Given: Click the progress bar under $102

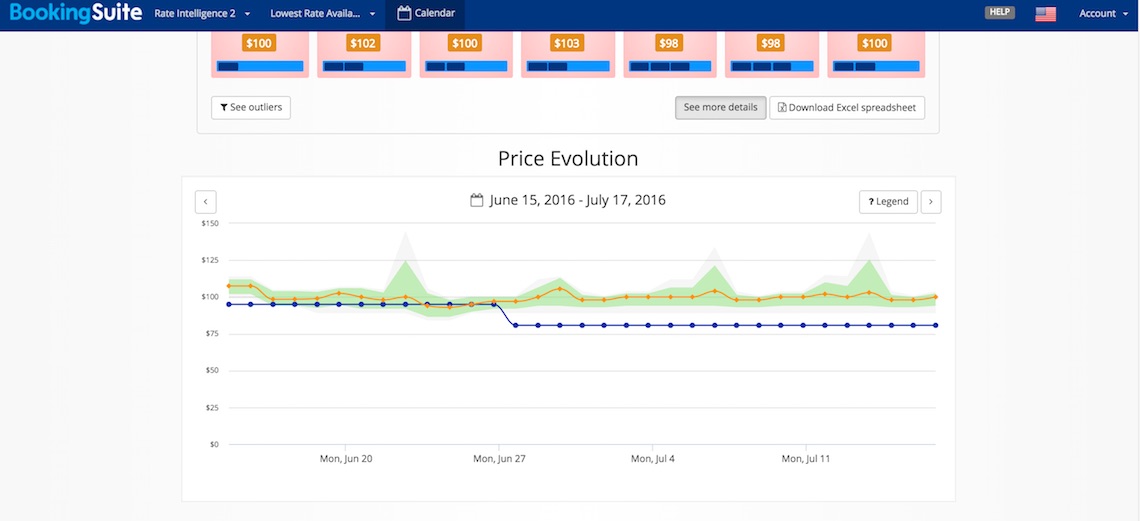Looking at the screenshot, I should coord(364,66).
